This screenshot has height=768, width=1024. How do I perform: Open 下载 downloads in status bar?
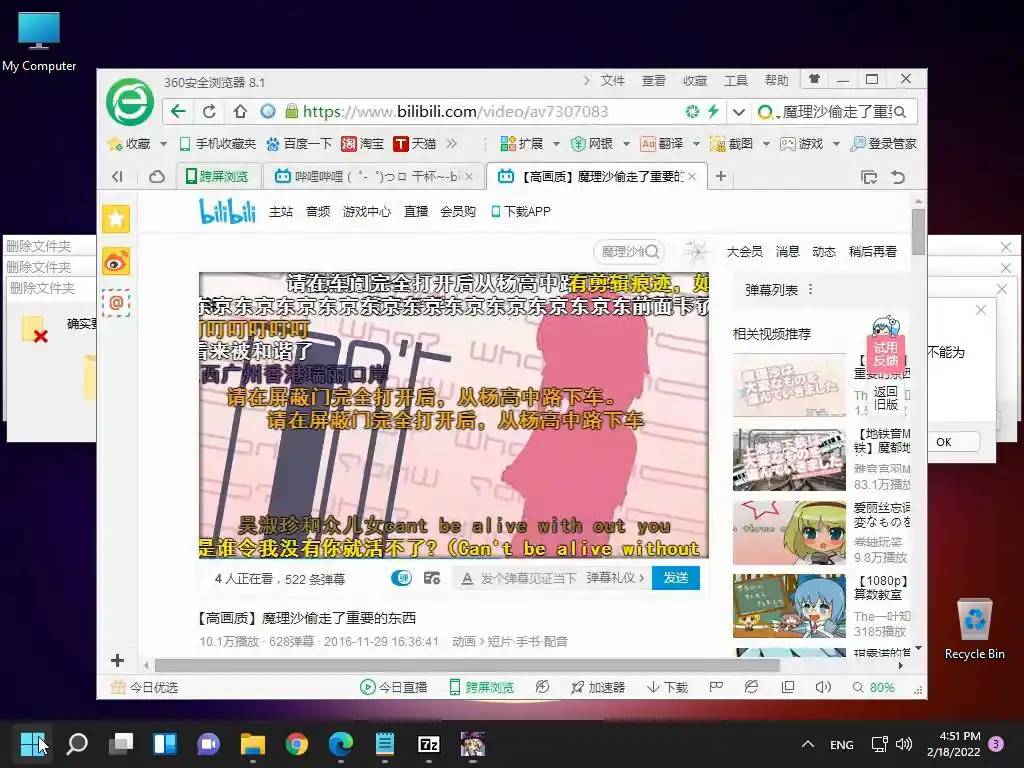[x=667, y=687]
